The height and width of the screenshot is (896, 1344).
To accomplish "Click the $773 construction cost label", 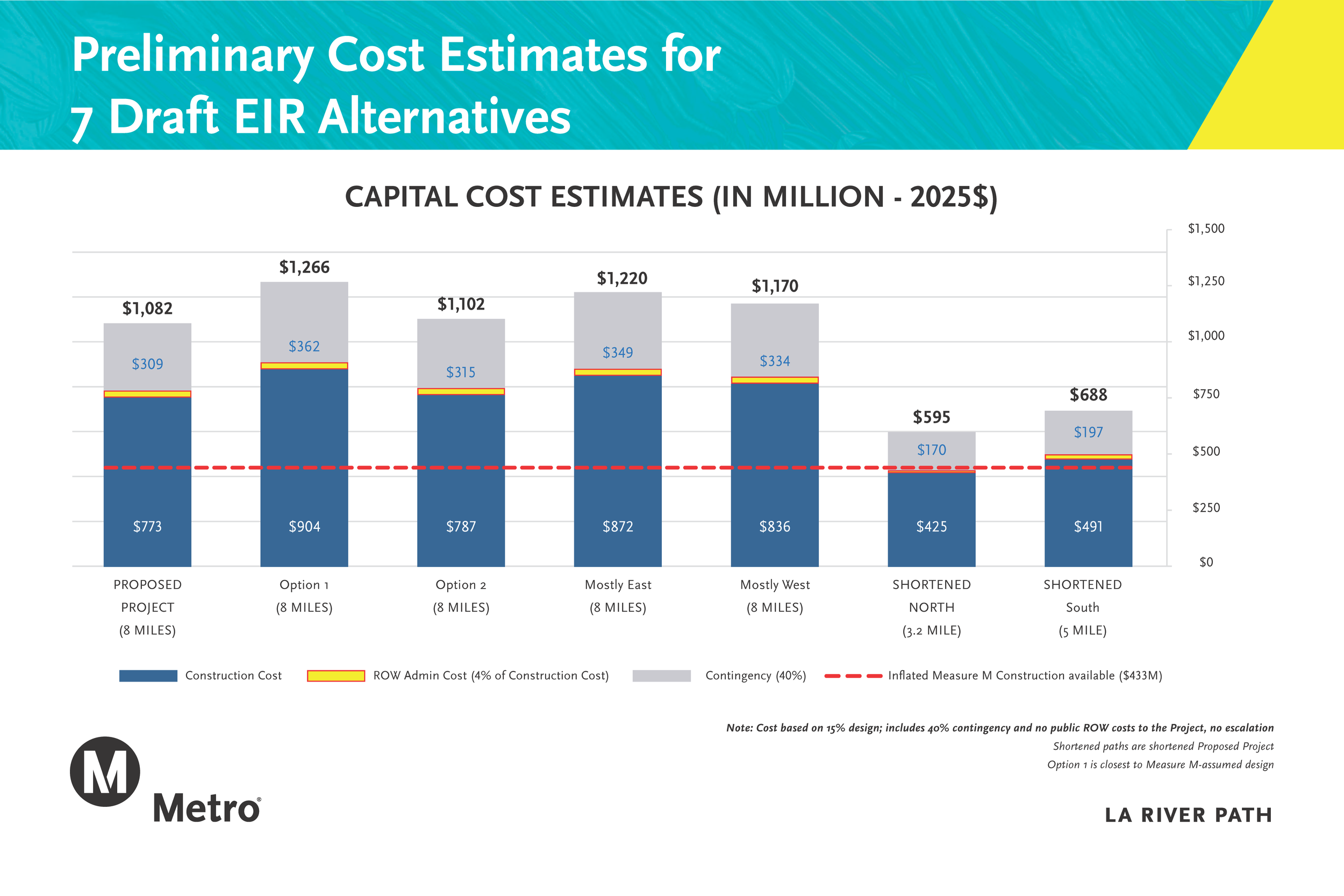I will tap(147, 527).
